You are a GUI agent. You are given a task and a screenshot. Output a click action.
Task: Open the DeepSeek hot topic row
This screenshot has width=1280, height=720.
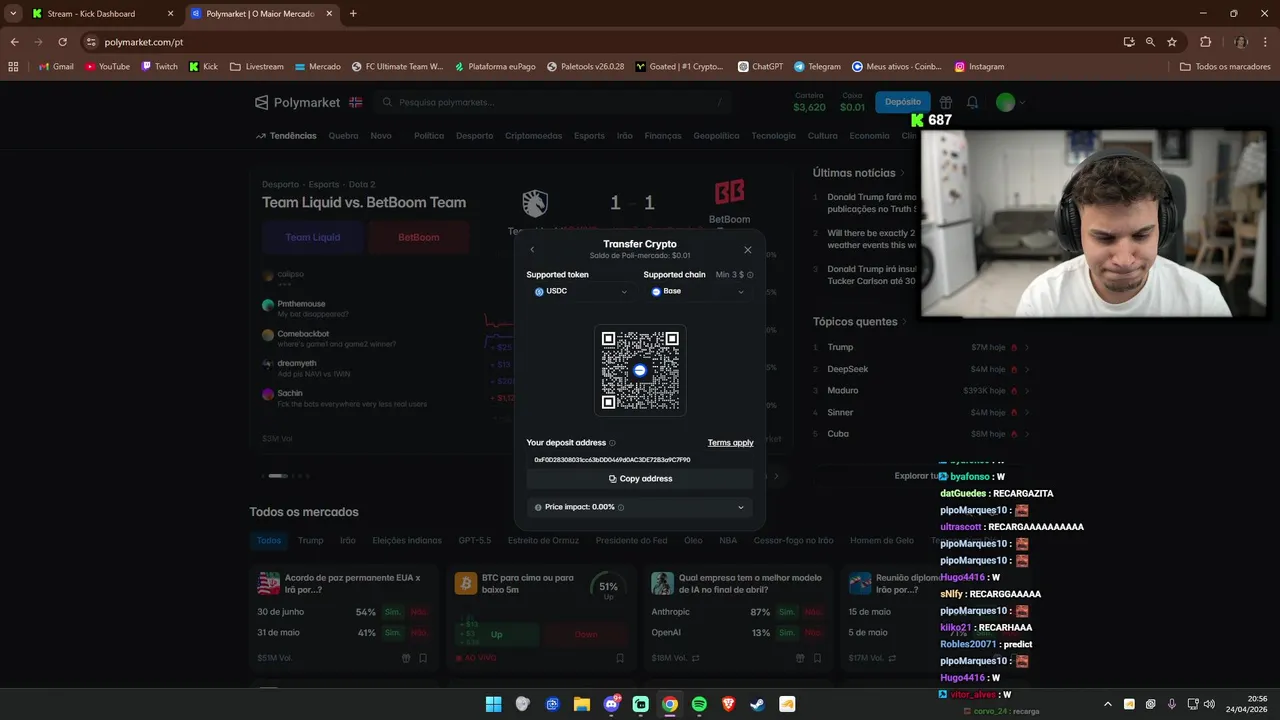(x=920, y=369)
